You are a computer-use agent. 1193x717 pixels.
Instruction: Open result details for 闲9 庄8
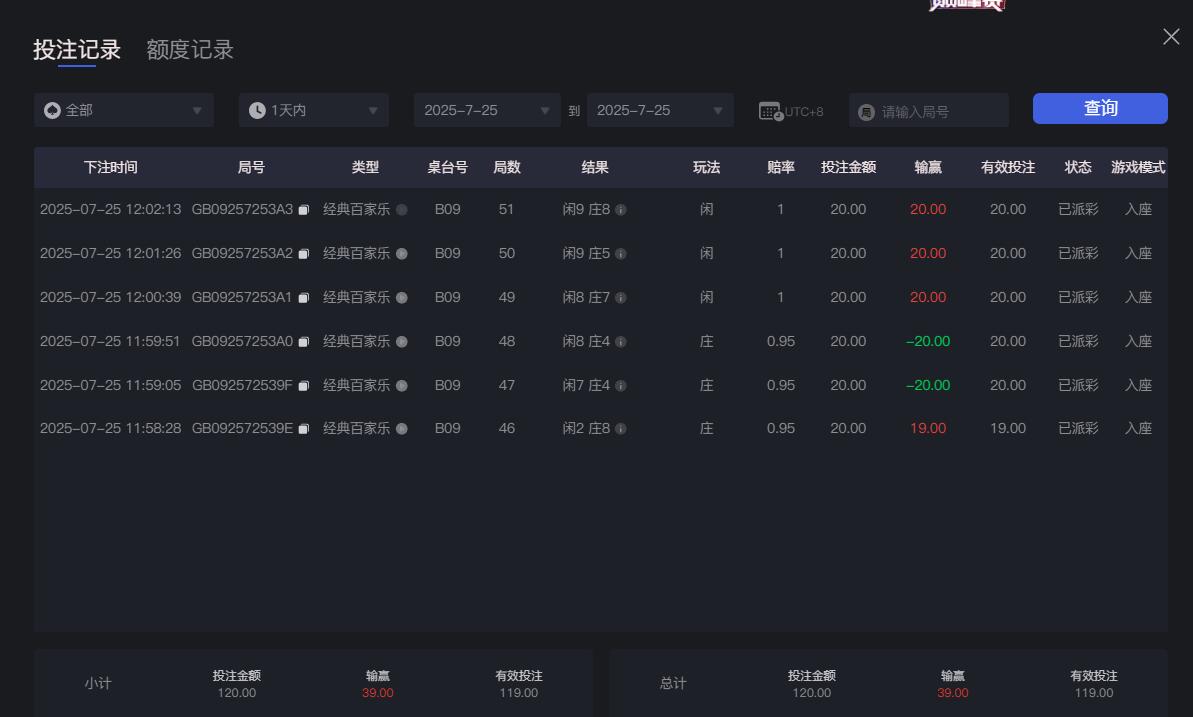click(622, 209)
